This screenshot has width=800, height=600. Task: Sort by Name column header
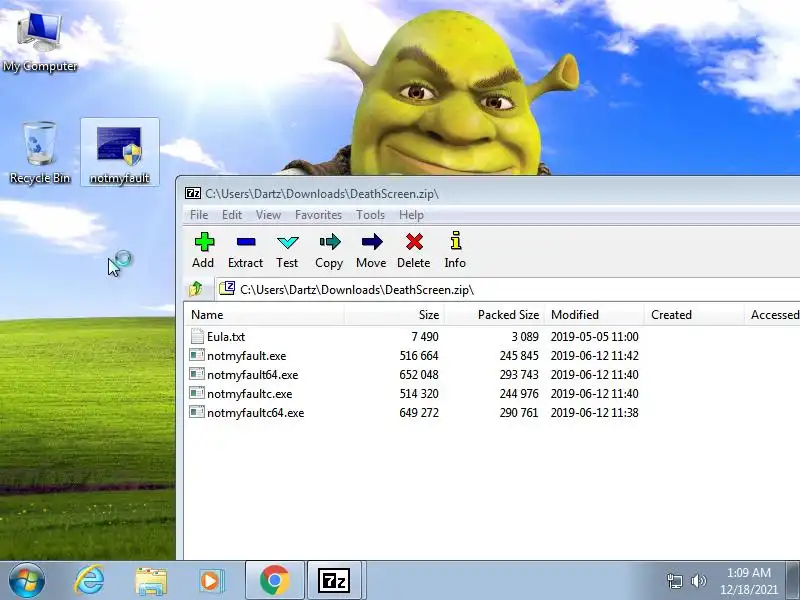pos(264,315)
